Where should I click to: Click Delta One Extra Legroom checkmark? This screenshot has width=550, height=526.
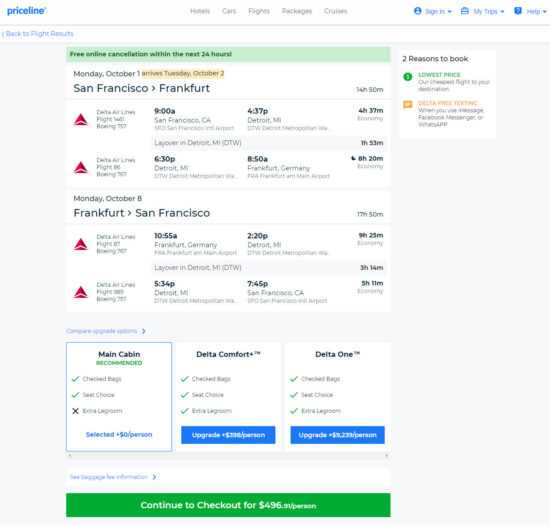point(294,411)
